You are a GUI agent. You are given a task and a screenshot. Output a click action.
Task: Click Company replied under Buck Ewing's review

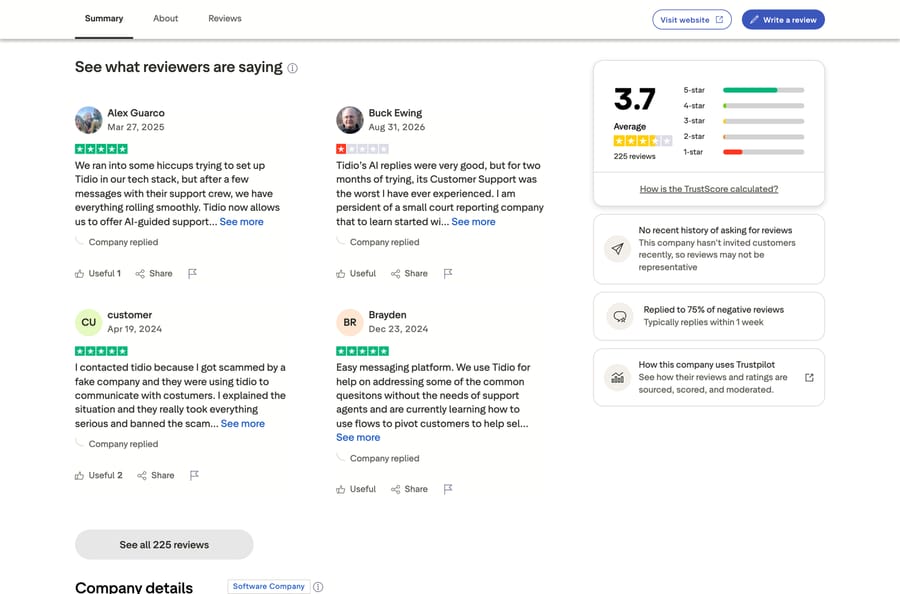(x=385, y=242)
